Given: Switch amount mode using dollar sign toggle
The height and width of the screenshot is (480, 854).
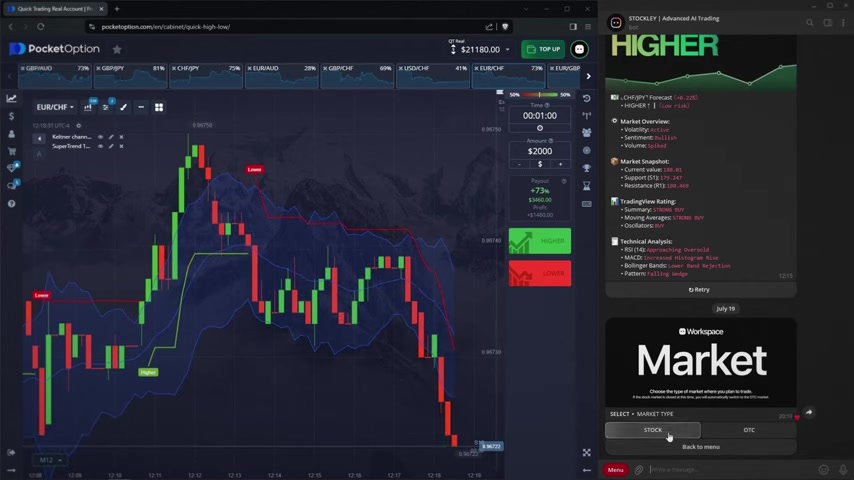Looking at the screenshot, I should click(x=540, y=164).
